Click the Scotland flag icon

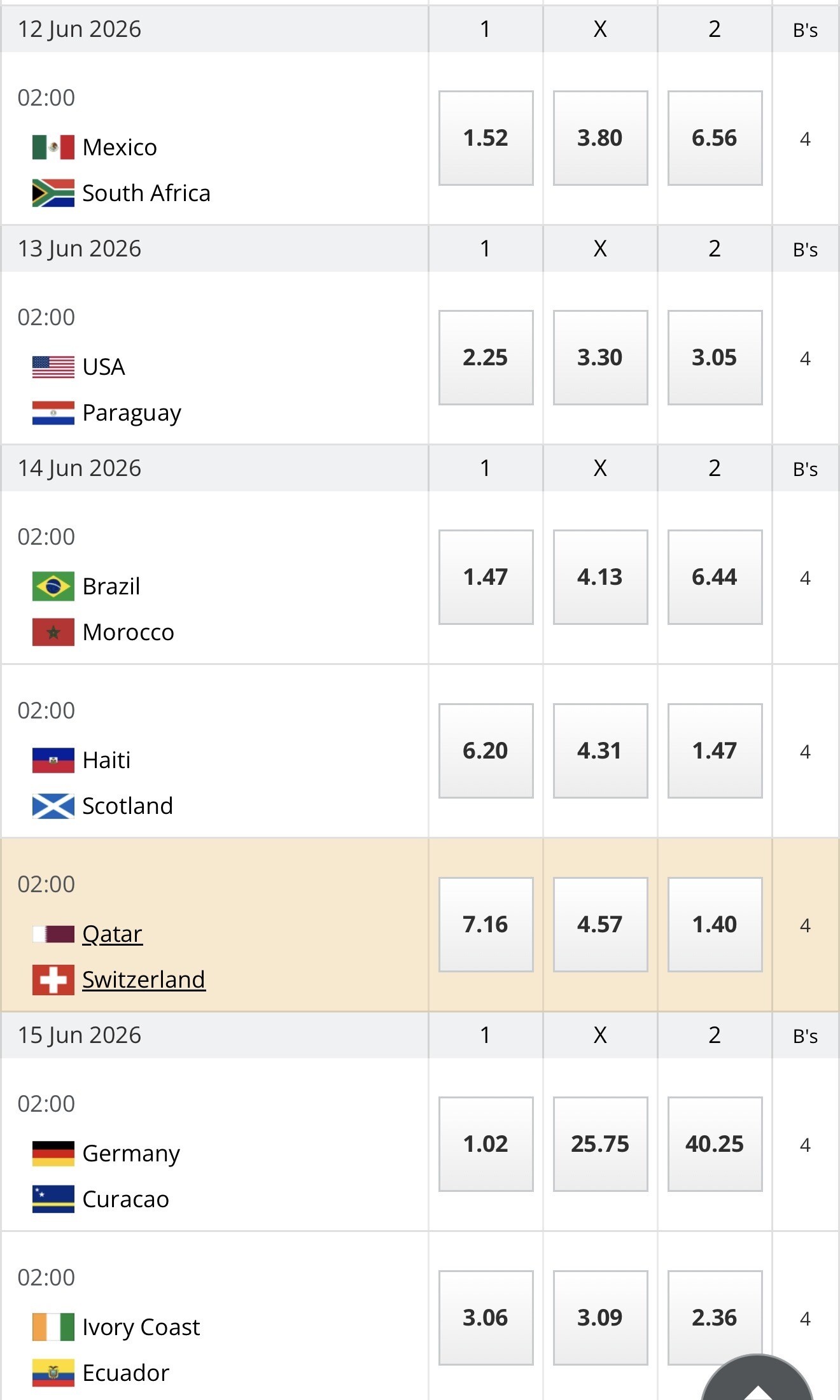53,806
